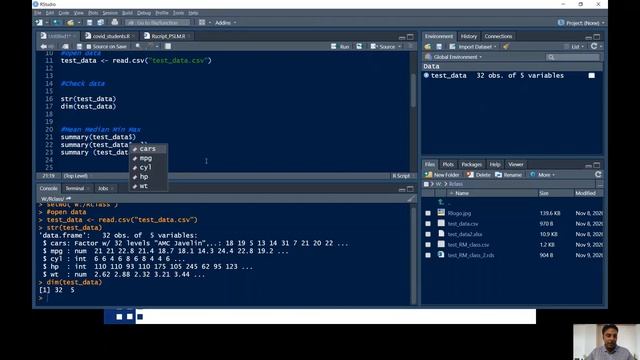Check the Rlogo.jpg file checkbox
This screenshot has height=360, width=640.
pos(428,213)
